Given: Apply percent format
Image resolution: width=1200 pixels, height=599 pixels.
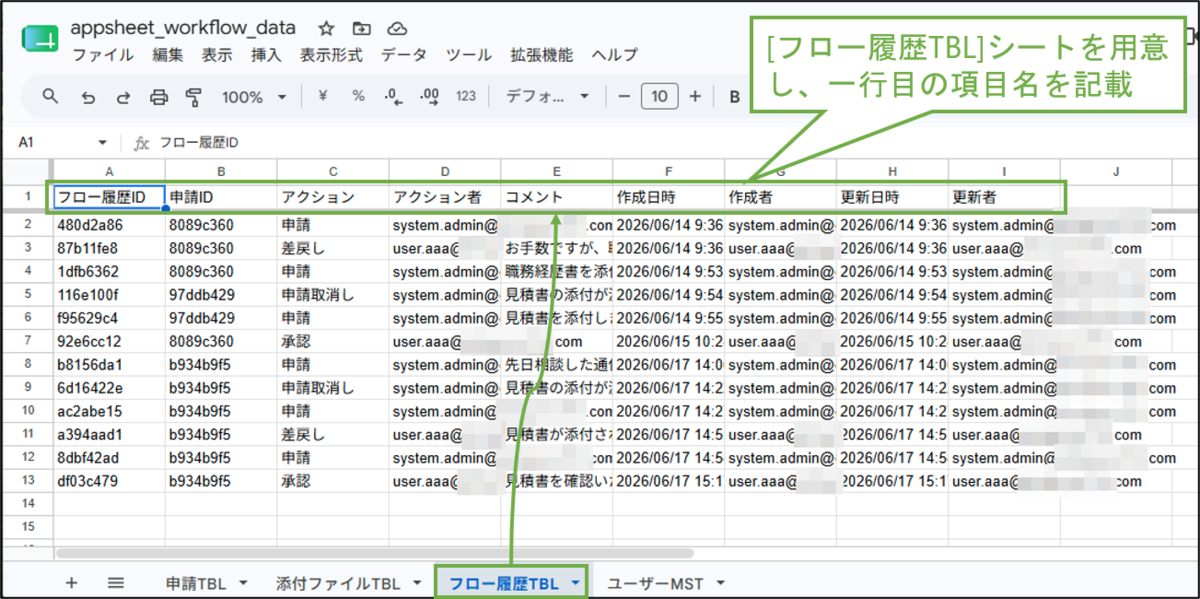Looking at the screenshot, I should 358,97.
